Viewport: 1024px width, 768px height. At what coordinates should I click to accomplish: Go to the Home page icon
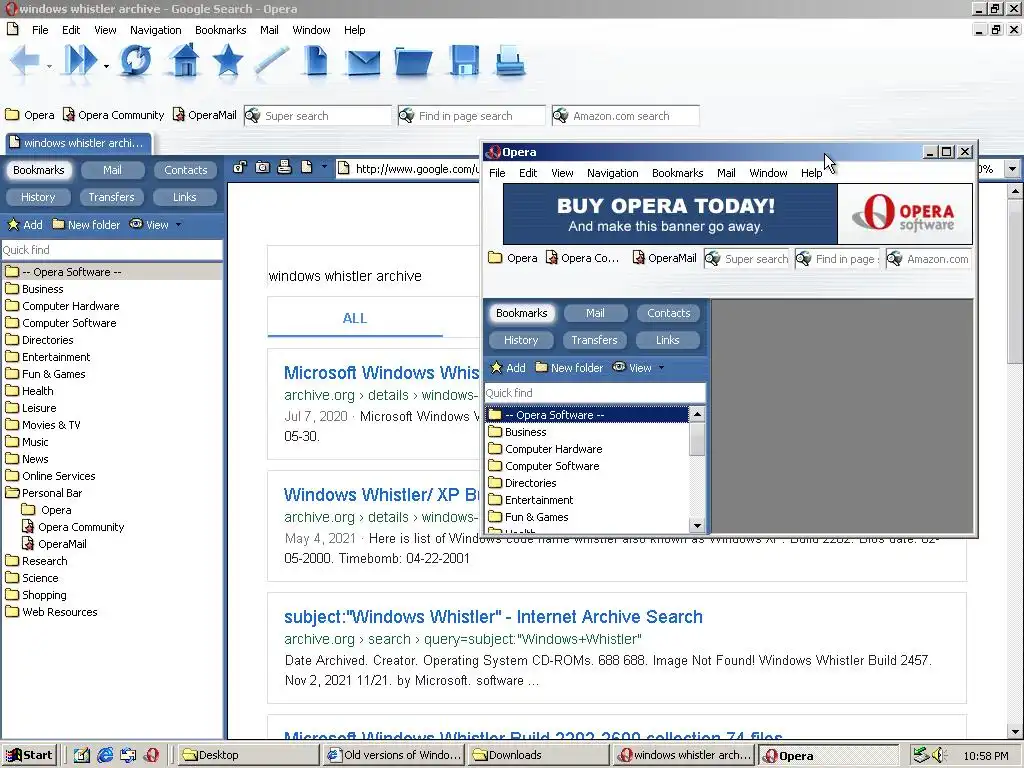pos(184,61)
